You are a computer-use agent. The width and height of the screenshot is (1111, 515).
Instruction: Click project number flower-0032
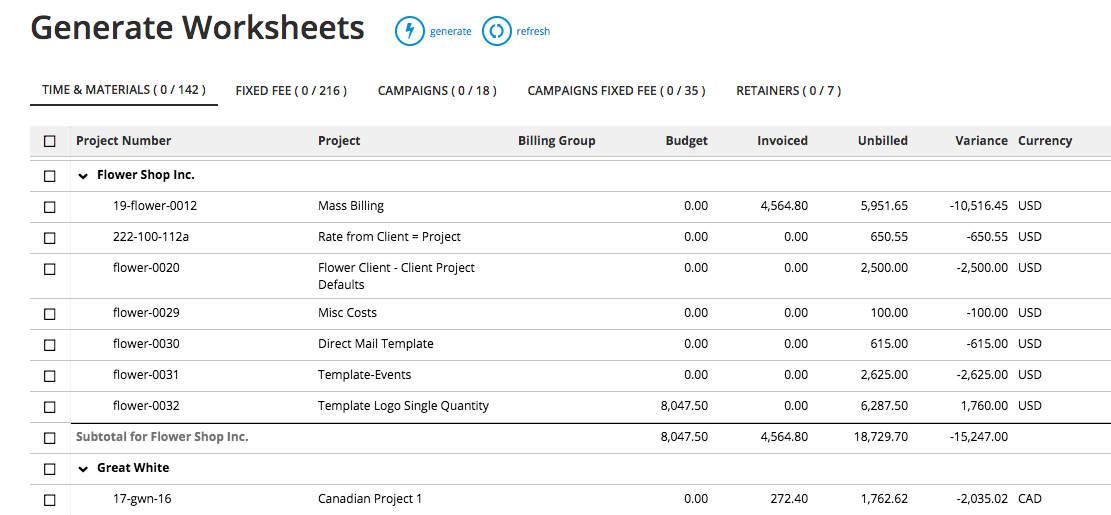click(x=146, y=406)
